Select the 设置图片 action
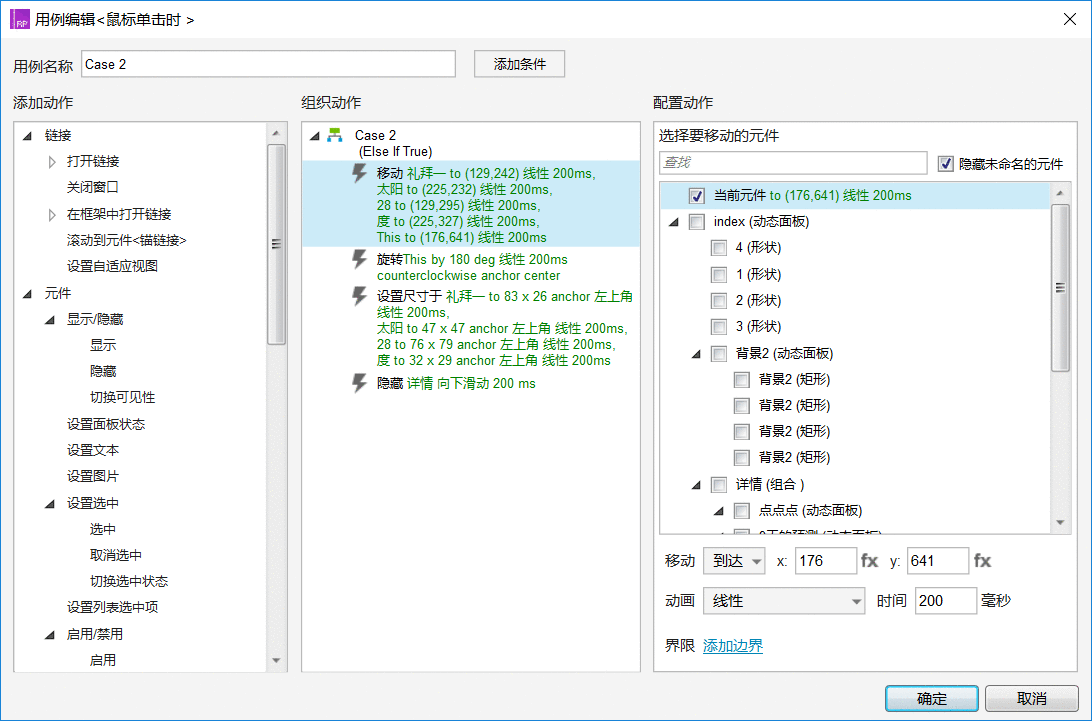The width and height of the screenshot is (1092, 721). coord(93,476)
